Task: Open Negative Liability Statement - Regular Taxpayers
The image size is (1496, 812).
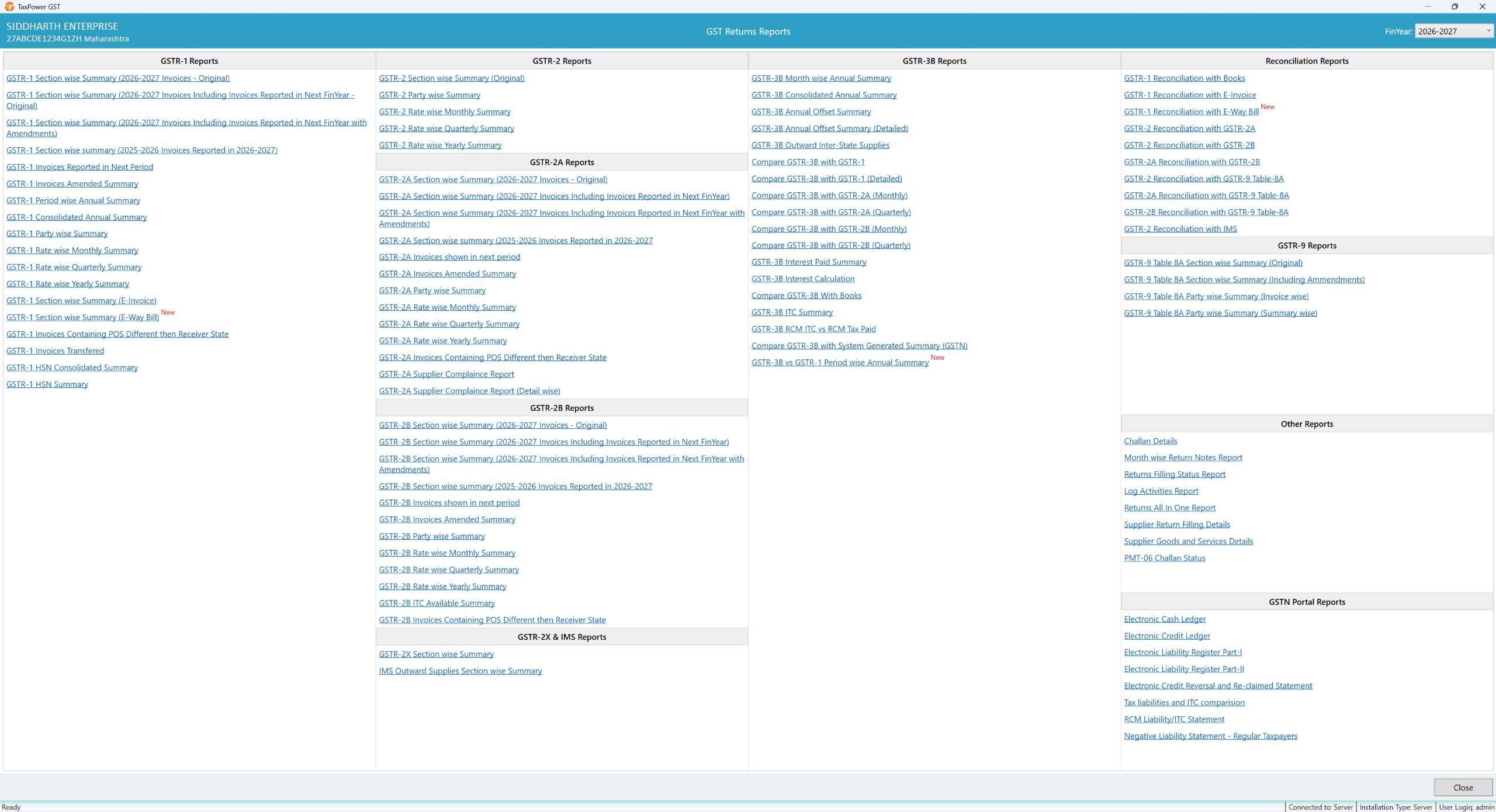Action: pos(1211,736)
